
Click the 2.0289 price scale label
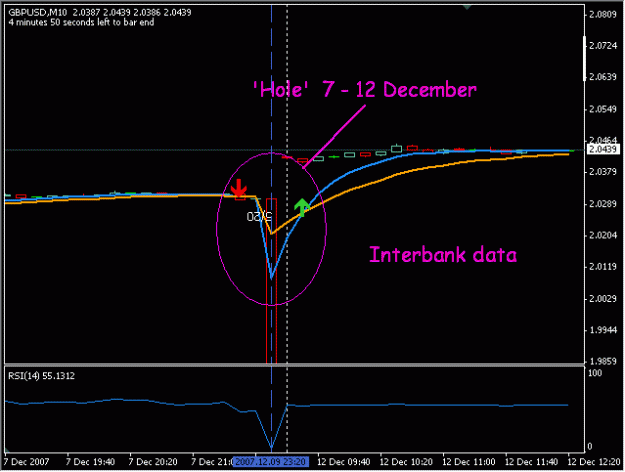(603, 204)
